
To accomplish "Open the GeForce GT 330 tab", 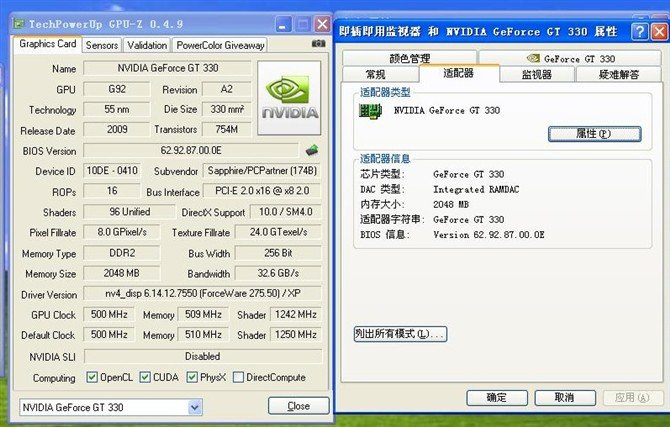I will pos(570,58).
